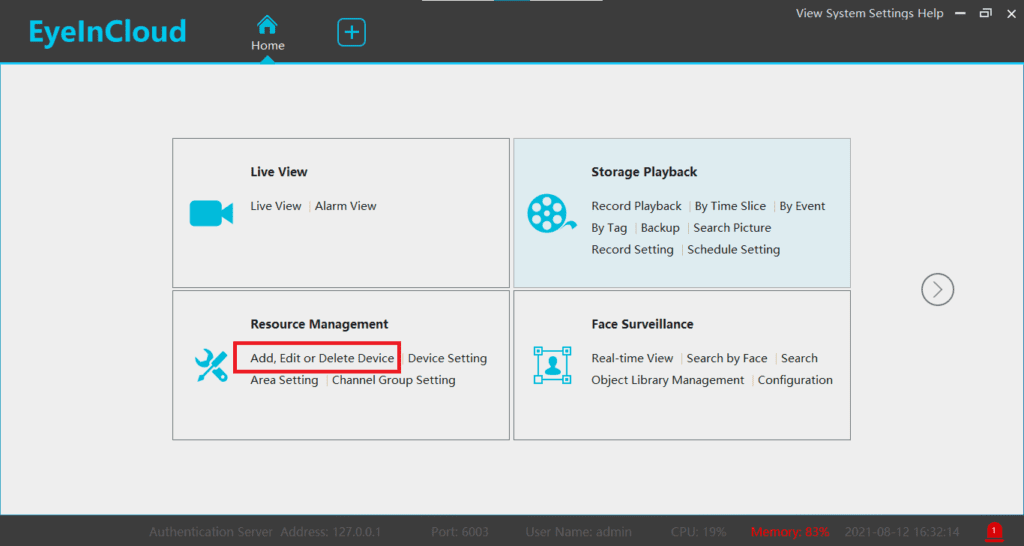Click the Face Surveillance heading
The image size is (1024, 546).
pos(642,324)
